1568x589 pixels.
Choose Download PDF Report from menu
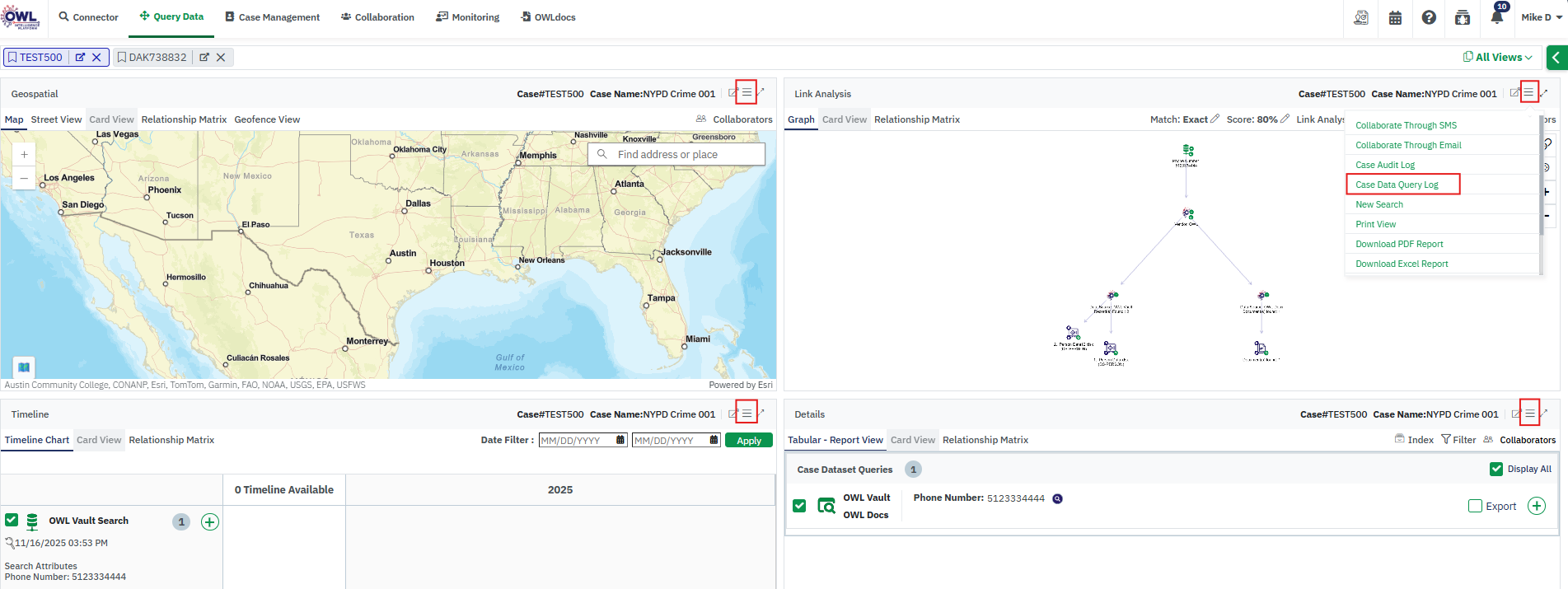(x=1399, y=244)
